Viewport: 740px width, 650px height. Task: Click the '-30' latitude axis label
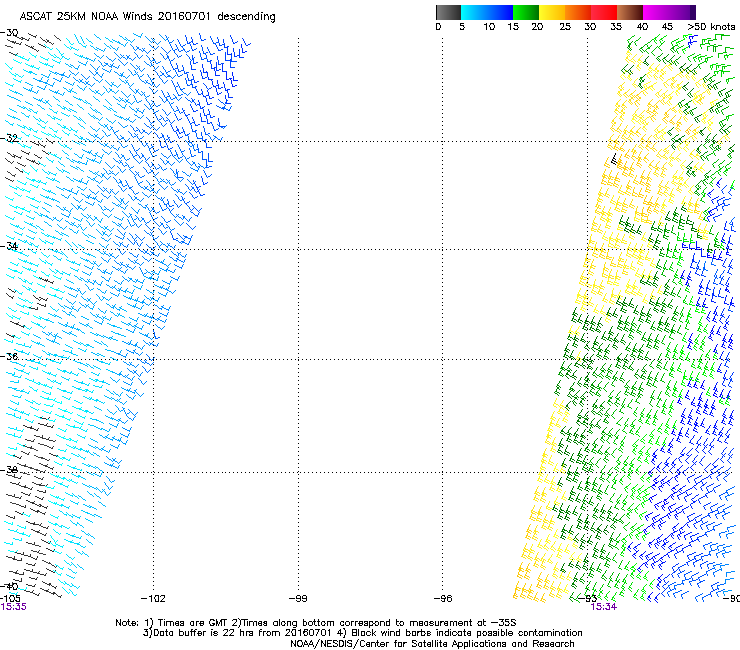pyautogui.click(x=9, y=33)
